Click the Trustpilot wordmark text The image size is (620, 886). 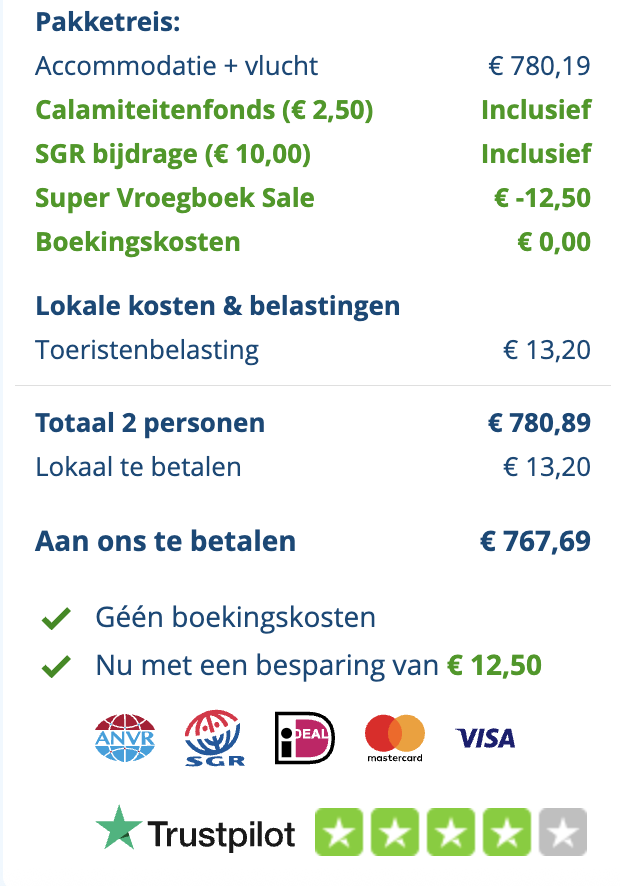[221, 835]
